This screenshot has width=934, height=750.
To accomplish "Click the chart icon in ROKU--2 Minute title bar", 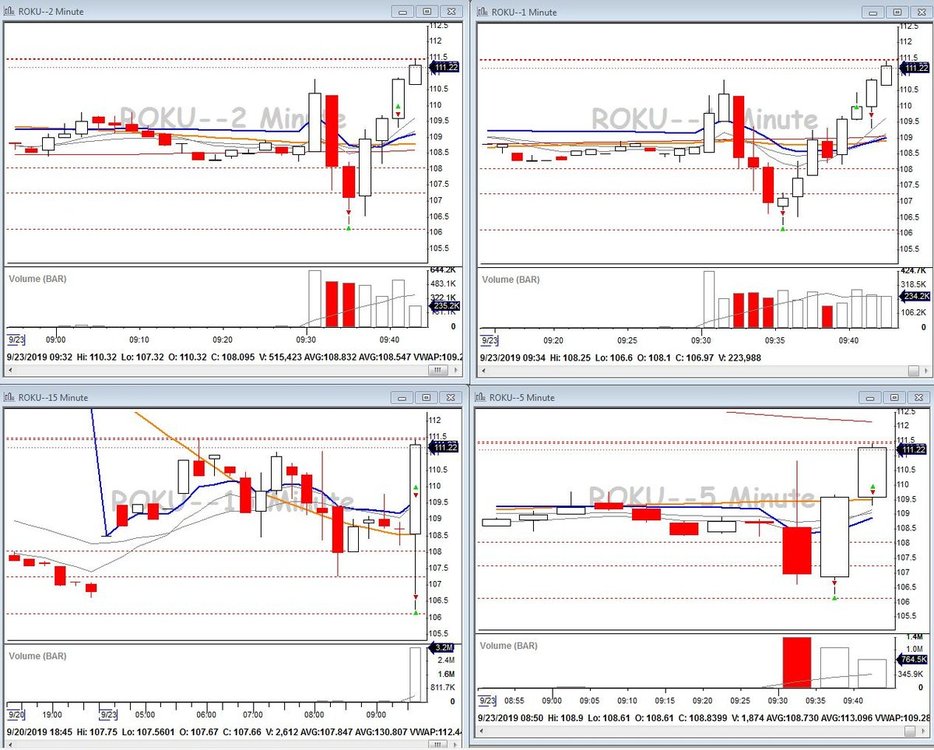I will tap(8, 11).
